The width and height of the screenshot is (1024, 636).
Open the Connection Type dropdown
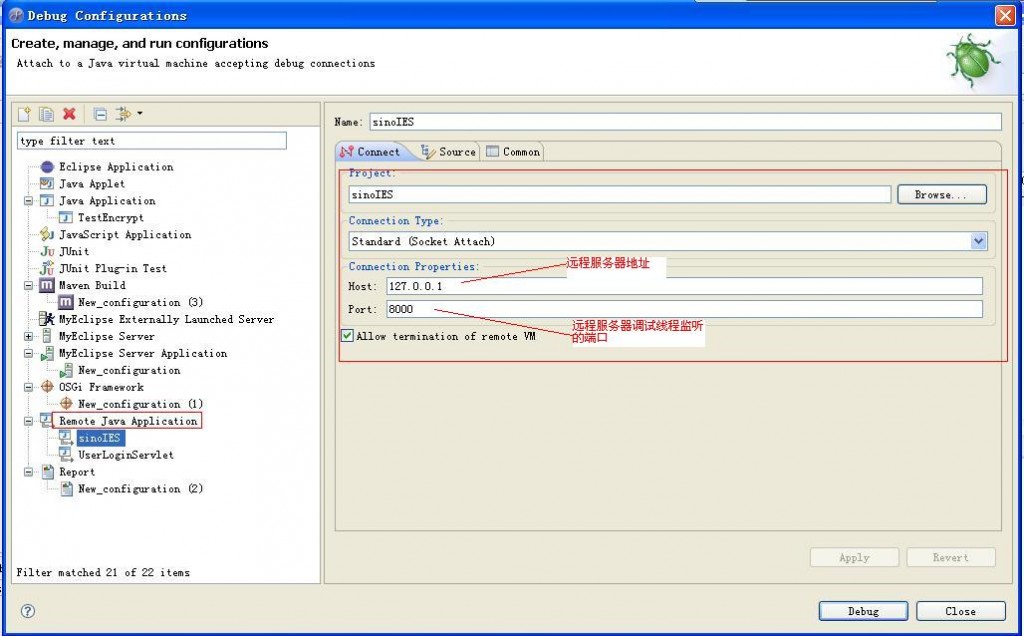click(978, 242)
